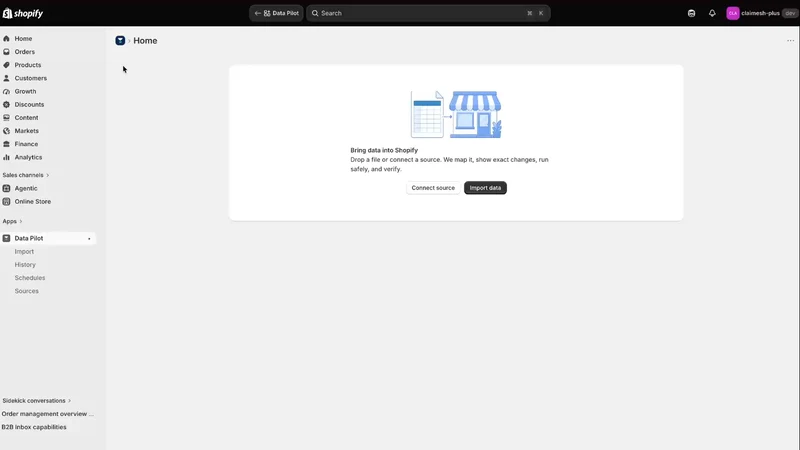
Task: Click the Agentic channel icon
Action: click(x=6, y=188)
